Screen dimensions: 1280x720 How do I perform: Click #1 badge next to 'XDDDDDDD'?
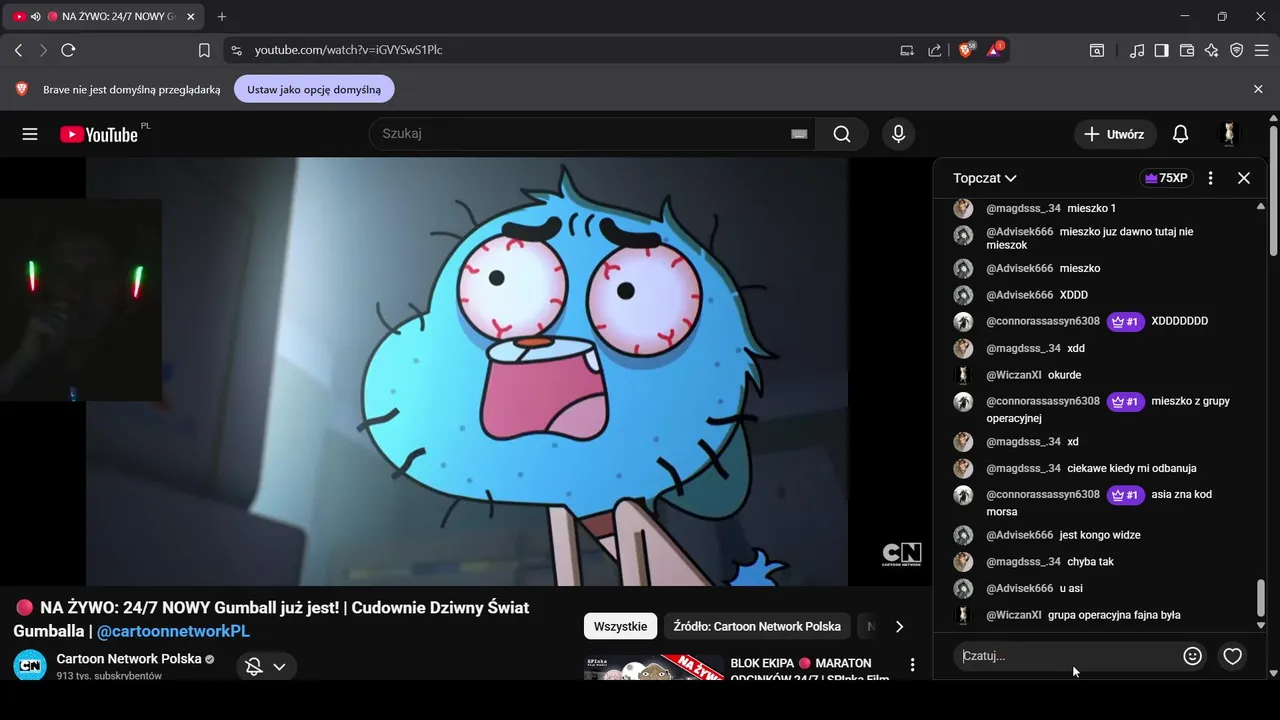tap(1125, 322)
